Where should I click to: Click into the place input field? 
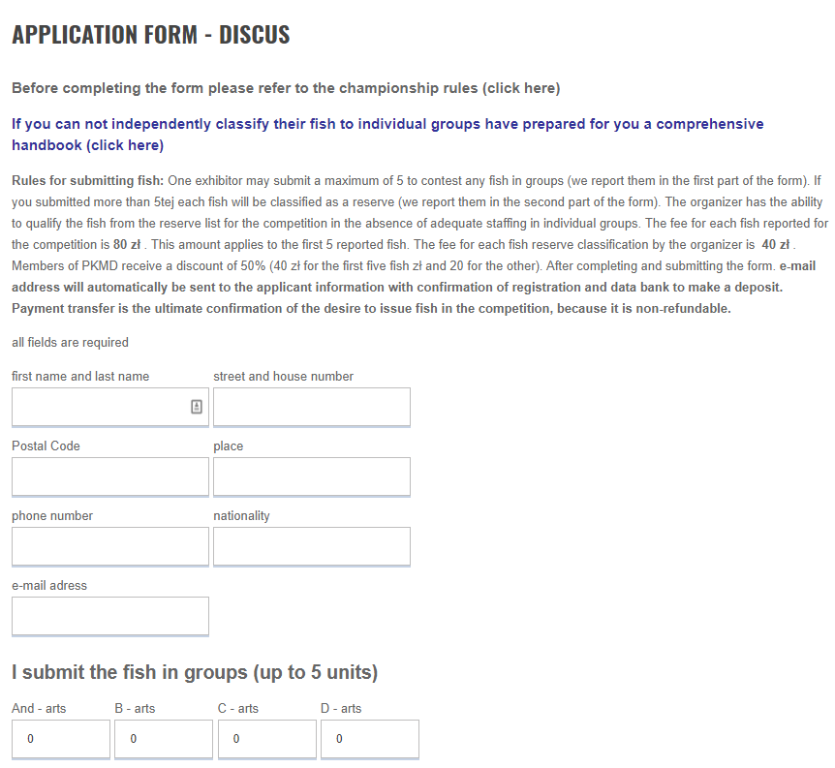(x=311, y=477)
